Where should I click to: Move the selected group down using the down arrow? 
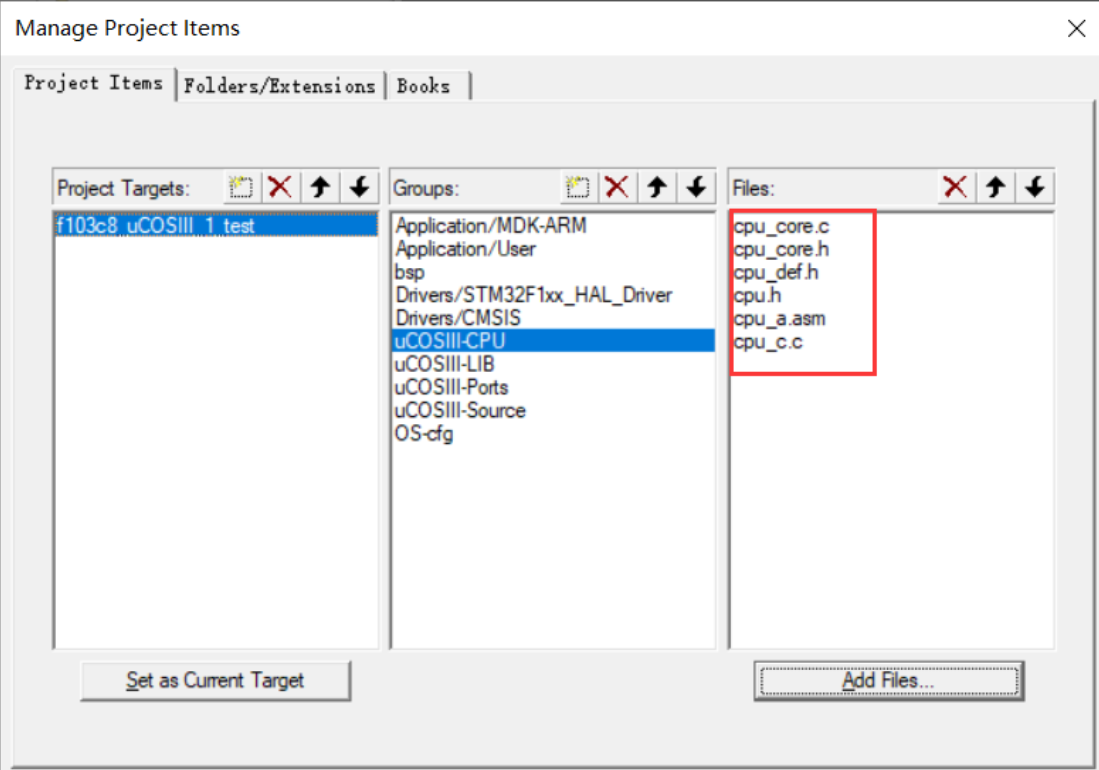(x=695, y=187)
